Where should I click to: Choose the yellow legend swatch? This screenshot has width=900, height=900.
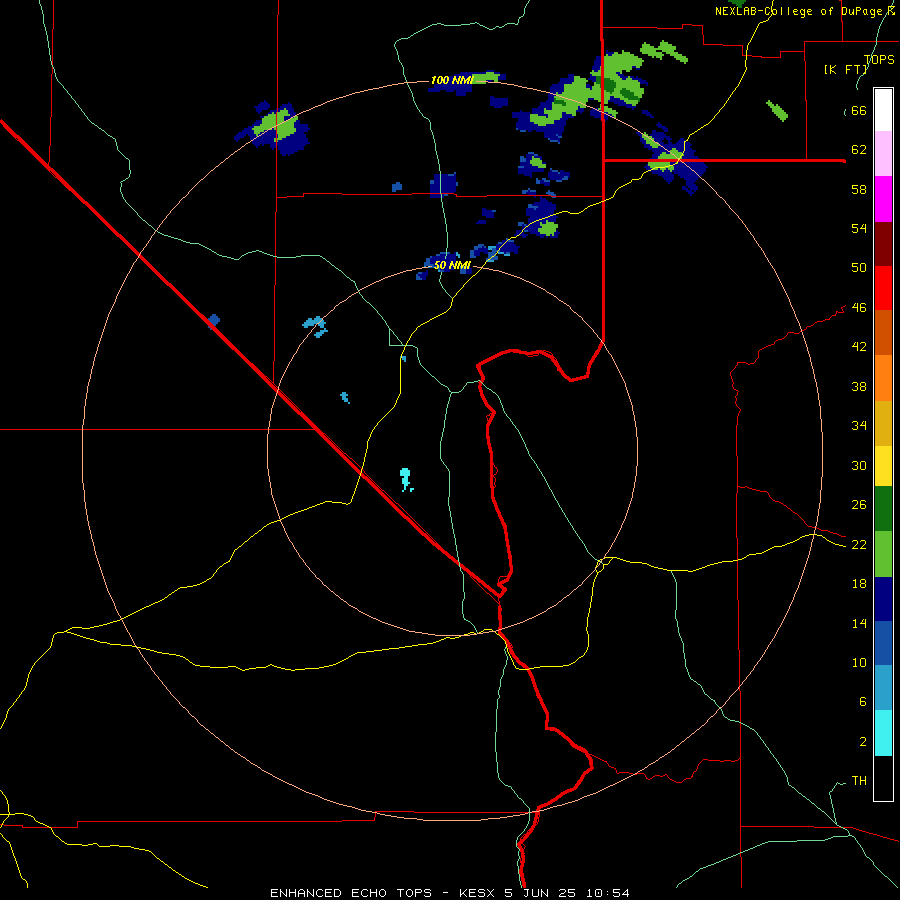[883, 466]
